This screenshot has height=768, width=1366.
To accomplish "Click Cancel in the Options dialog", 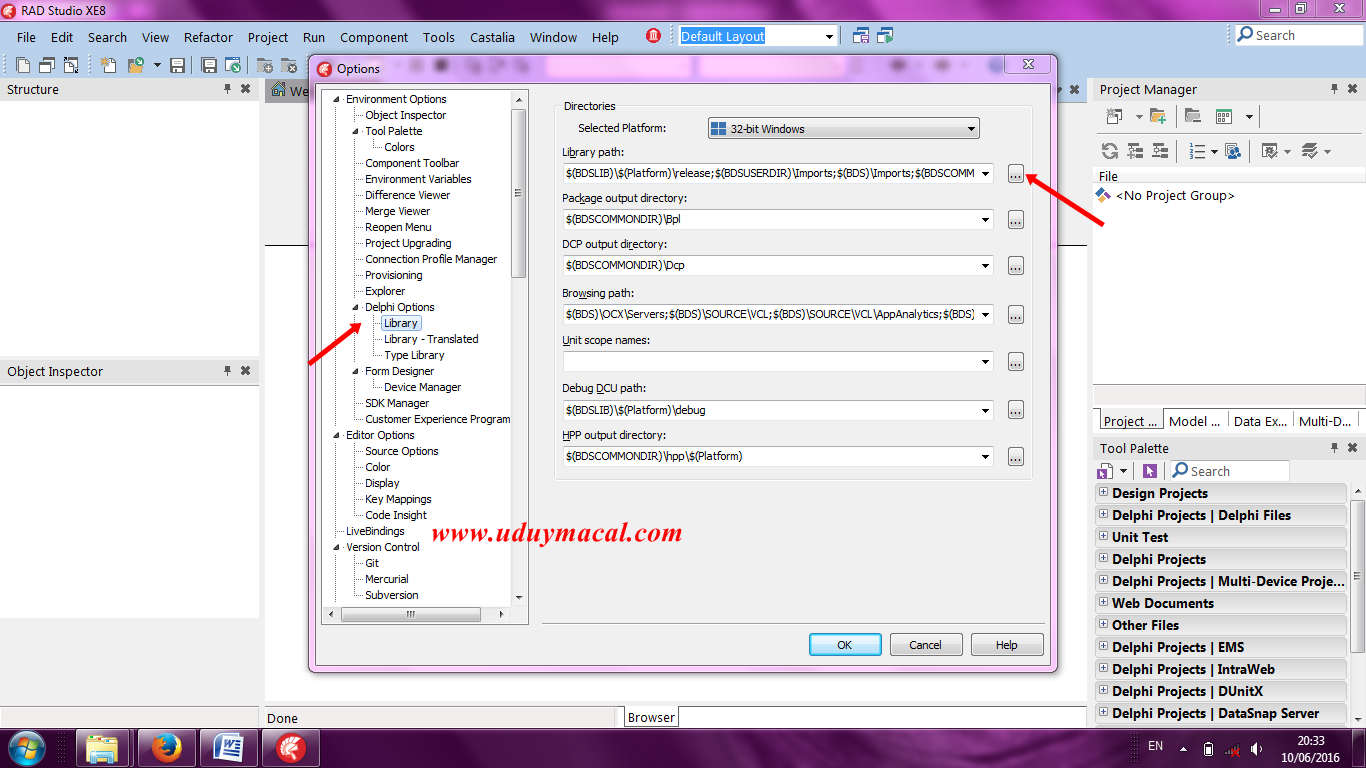I will (x=926, y=645).
